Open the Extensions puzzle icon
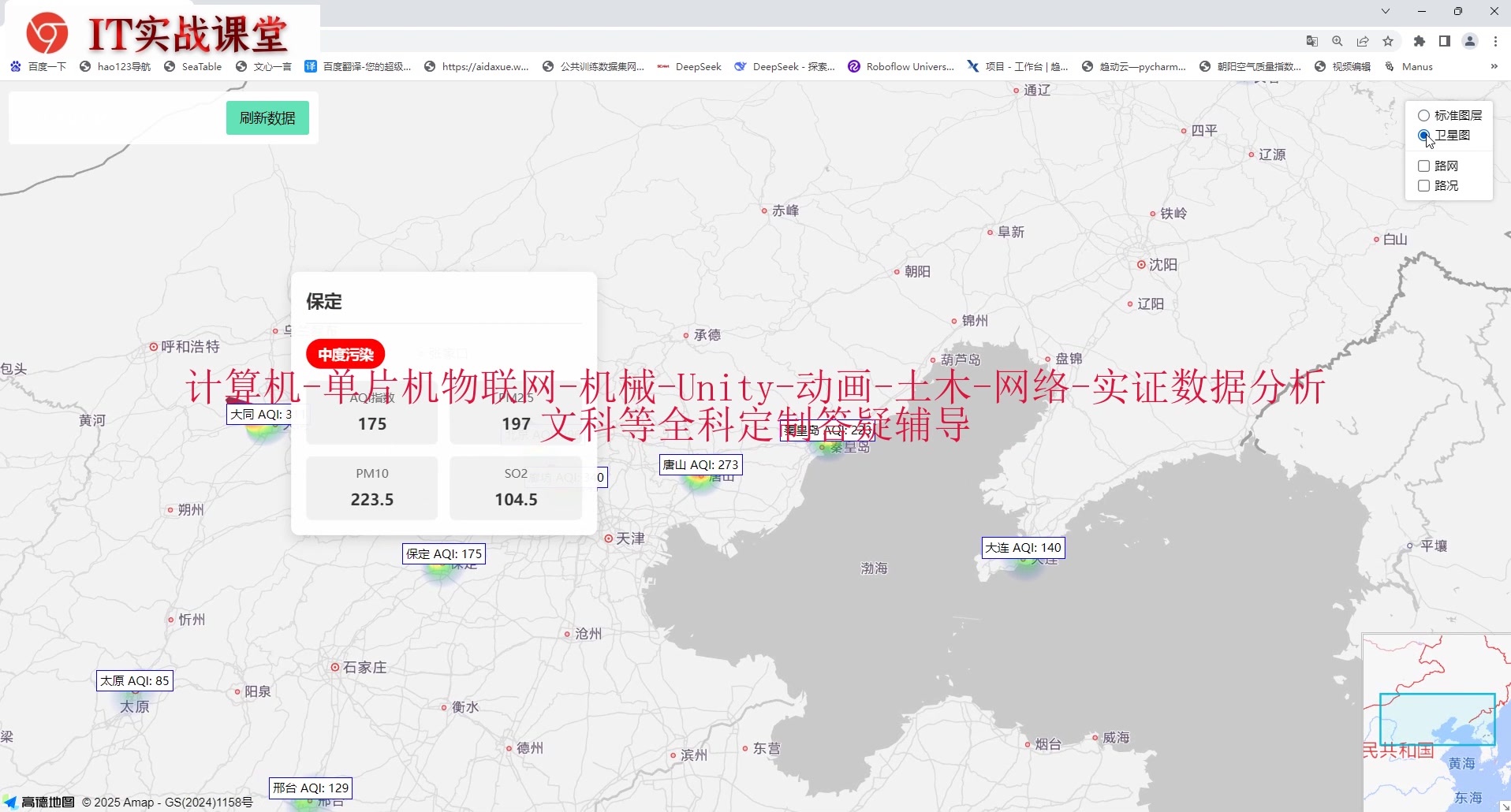Image resolution: width=1511 pixels, height=812 pixels. 1420,41
